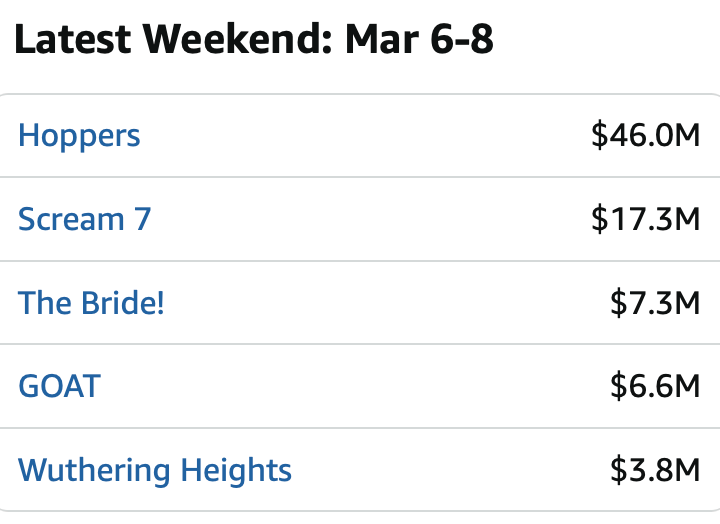Open the Scream 7 movie link
This screenshot has width=720, height=524.
[84, 219]
